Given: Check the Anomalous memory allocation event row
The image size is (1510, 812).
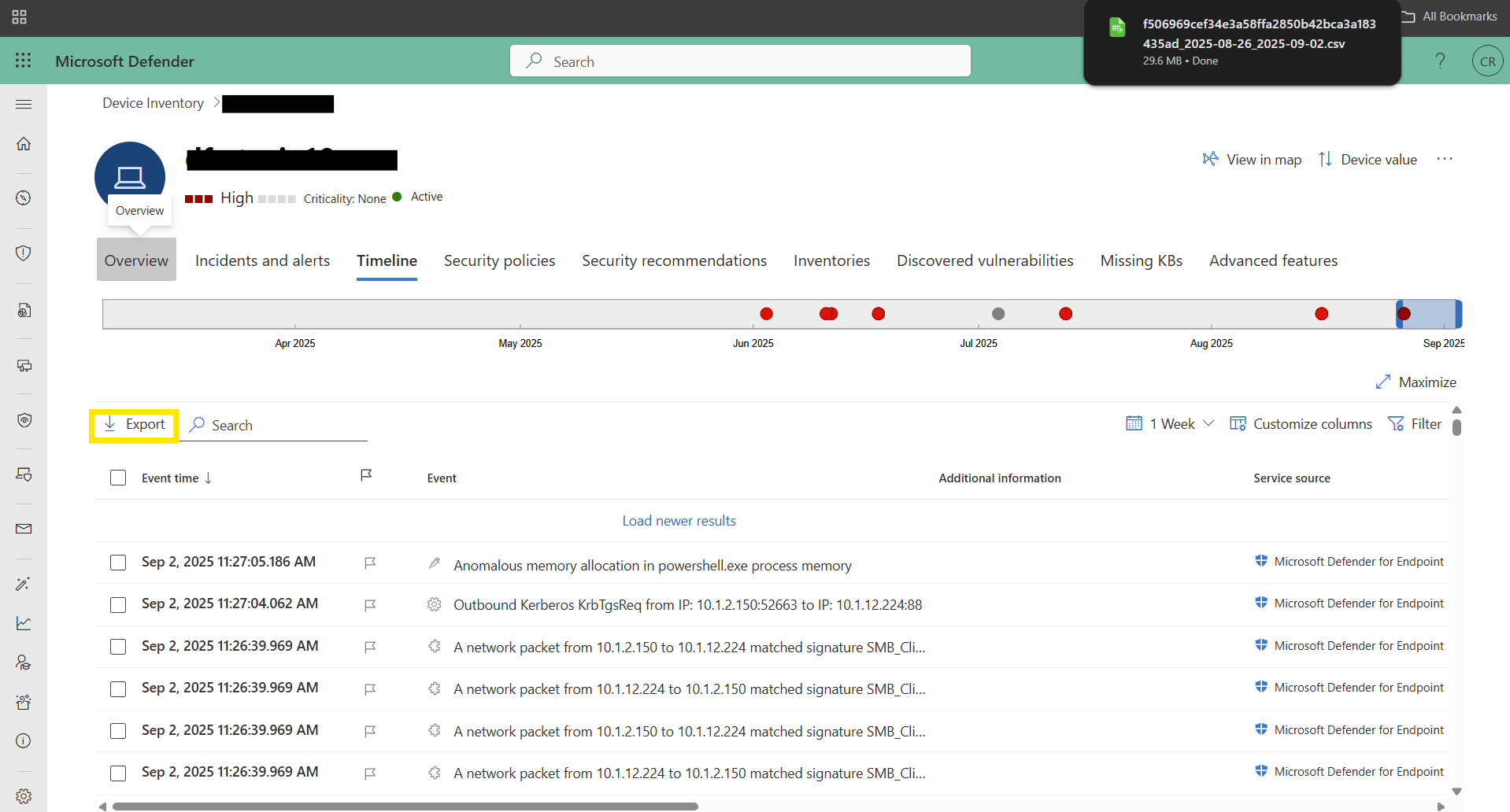Looking at the screenshot, I should tap(118, 563).
